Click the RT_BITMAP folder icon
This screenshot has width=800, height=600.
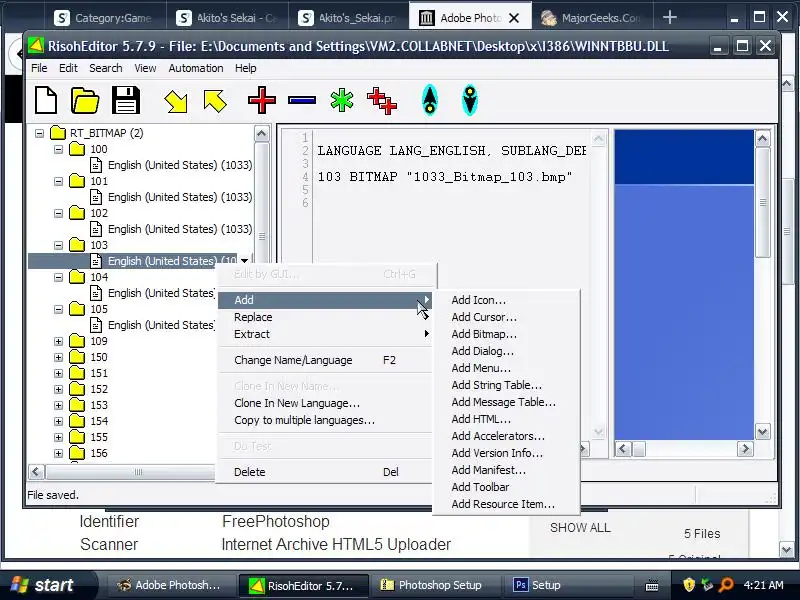point(58,133)
